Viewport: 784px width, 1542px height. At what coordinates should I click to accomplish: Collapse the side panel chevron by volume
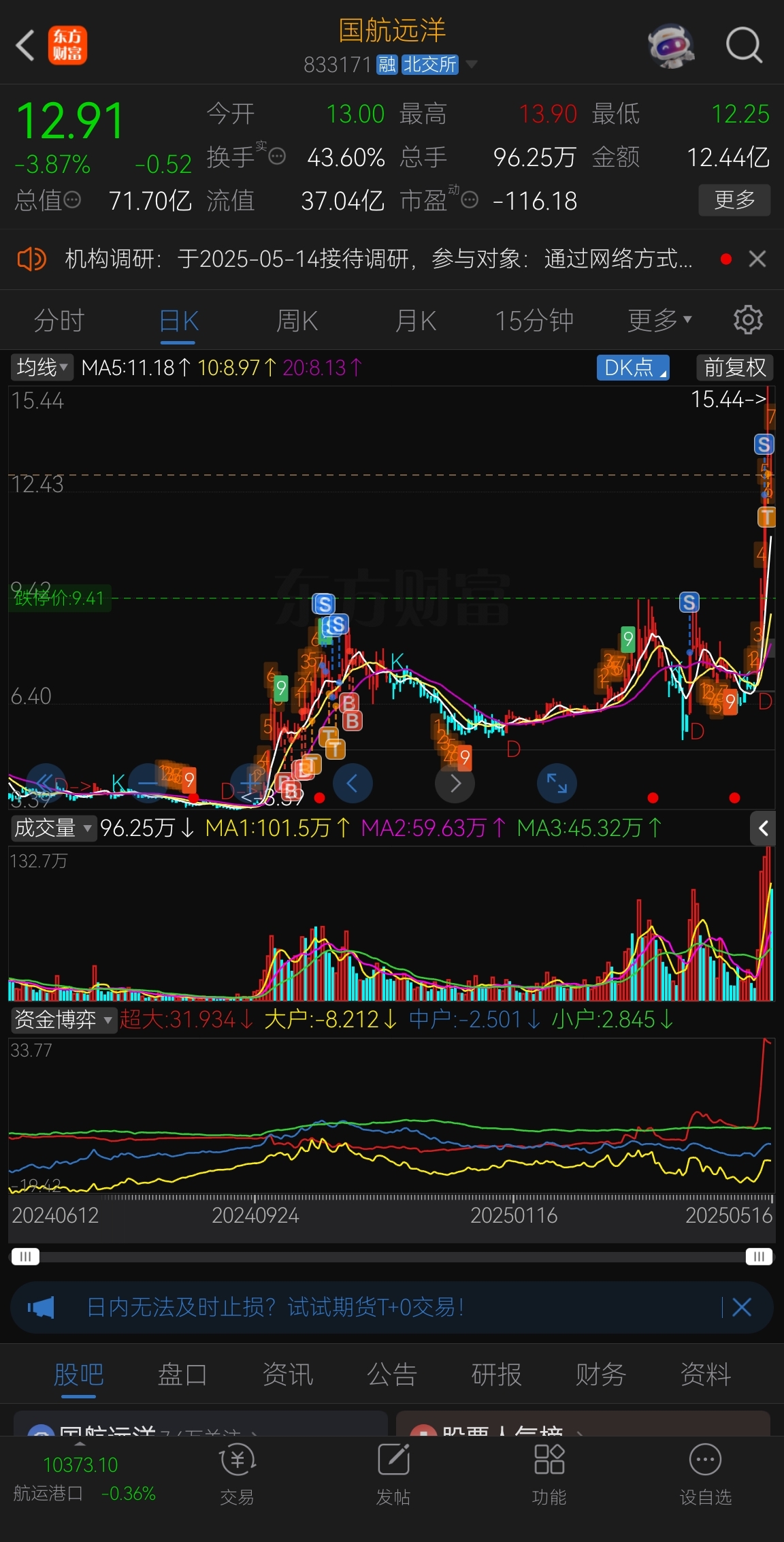763,828
